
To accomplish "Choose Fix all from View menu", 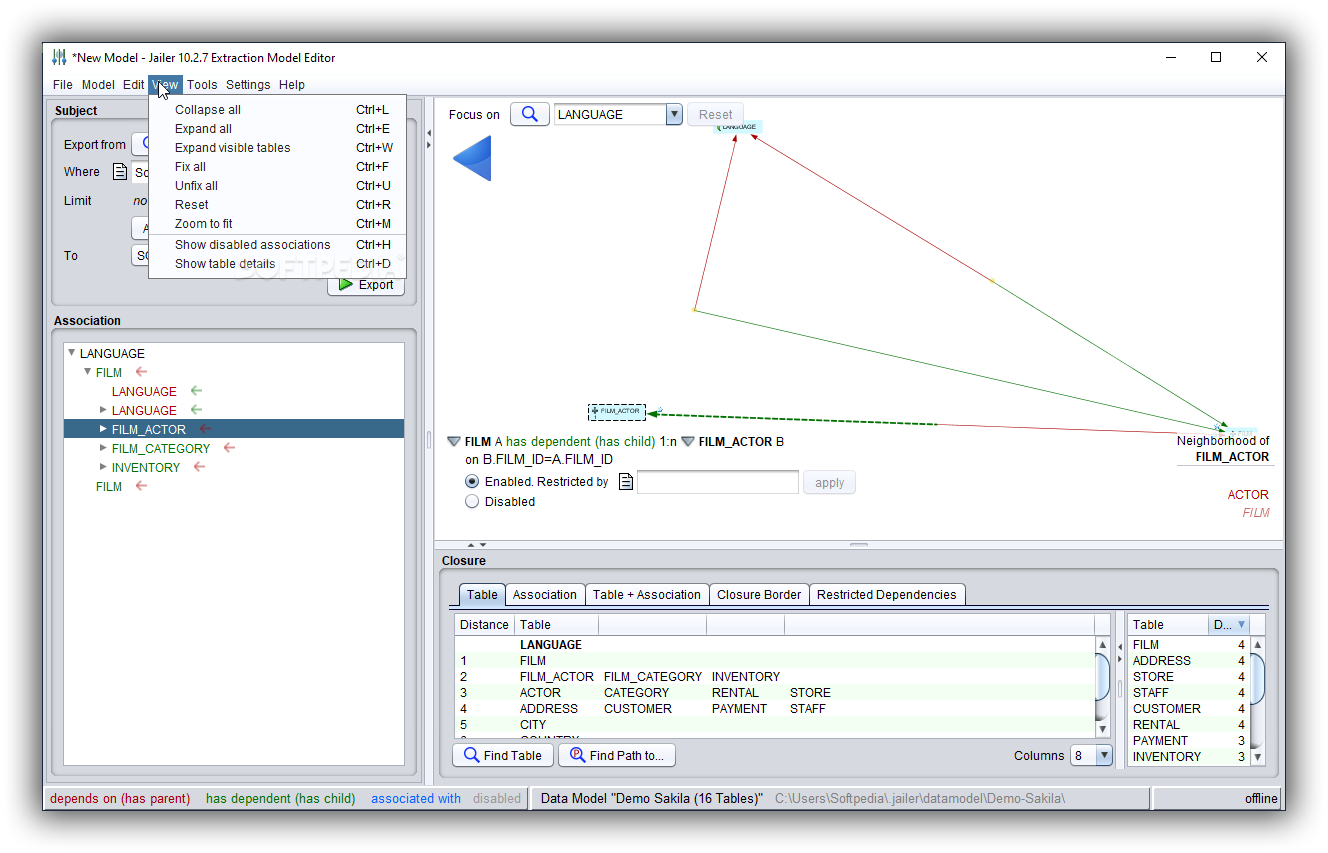I will point(277,167).
